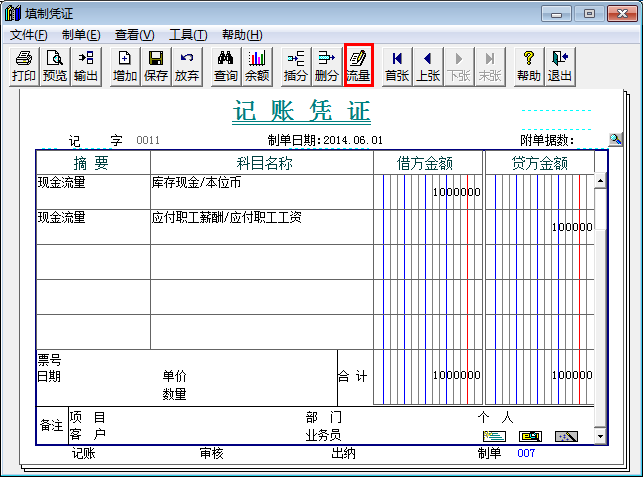Viewport: 643px width, 477px height.
Task: Open the 帮助(H) menu
Action: [242, 35]
